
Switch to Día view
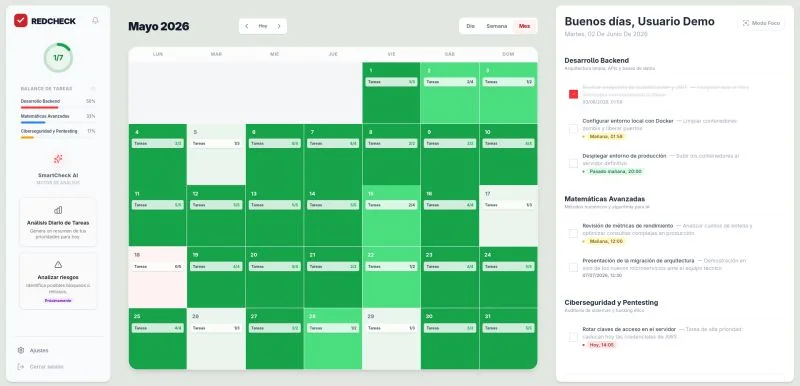[x=470, y=26]
